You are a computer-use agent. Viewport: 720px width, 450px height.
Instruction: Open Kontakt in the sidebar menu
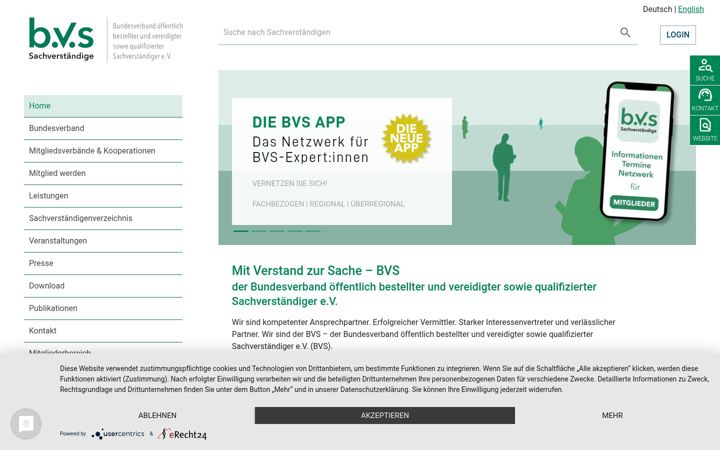(x=103, y=331)
